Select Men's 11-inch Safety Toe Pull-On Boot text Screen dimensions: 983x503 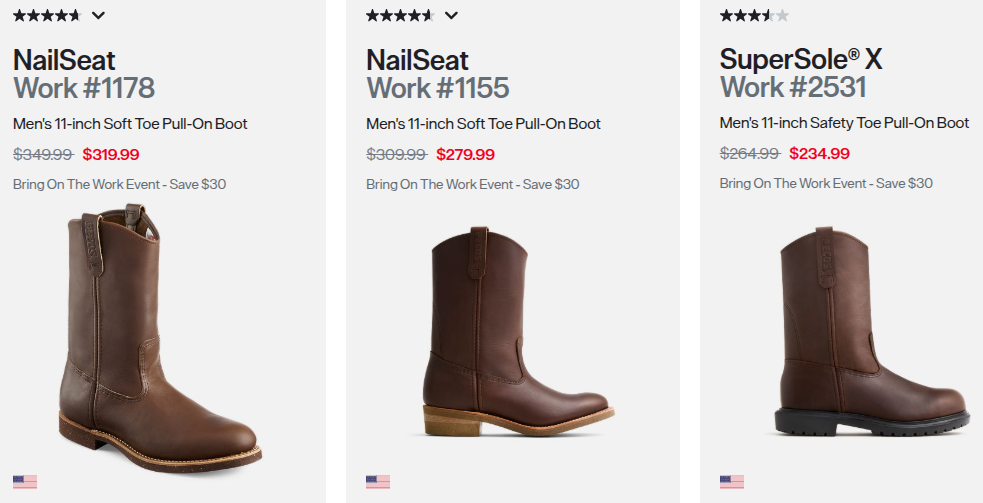[x=844, y=123]
